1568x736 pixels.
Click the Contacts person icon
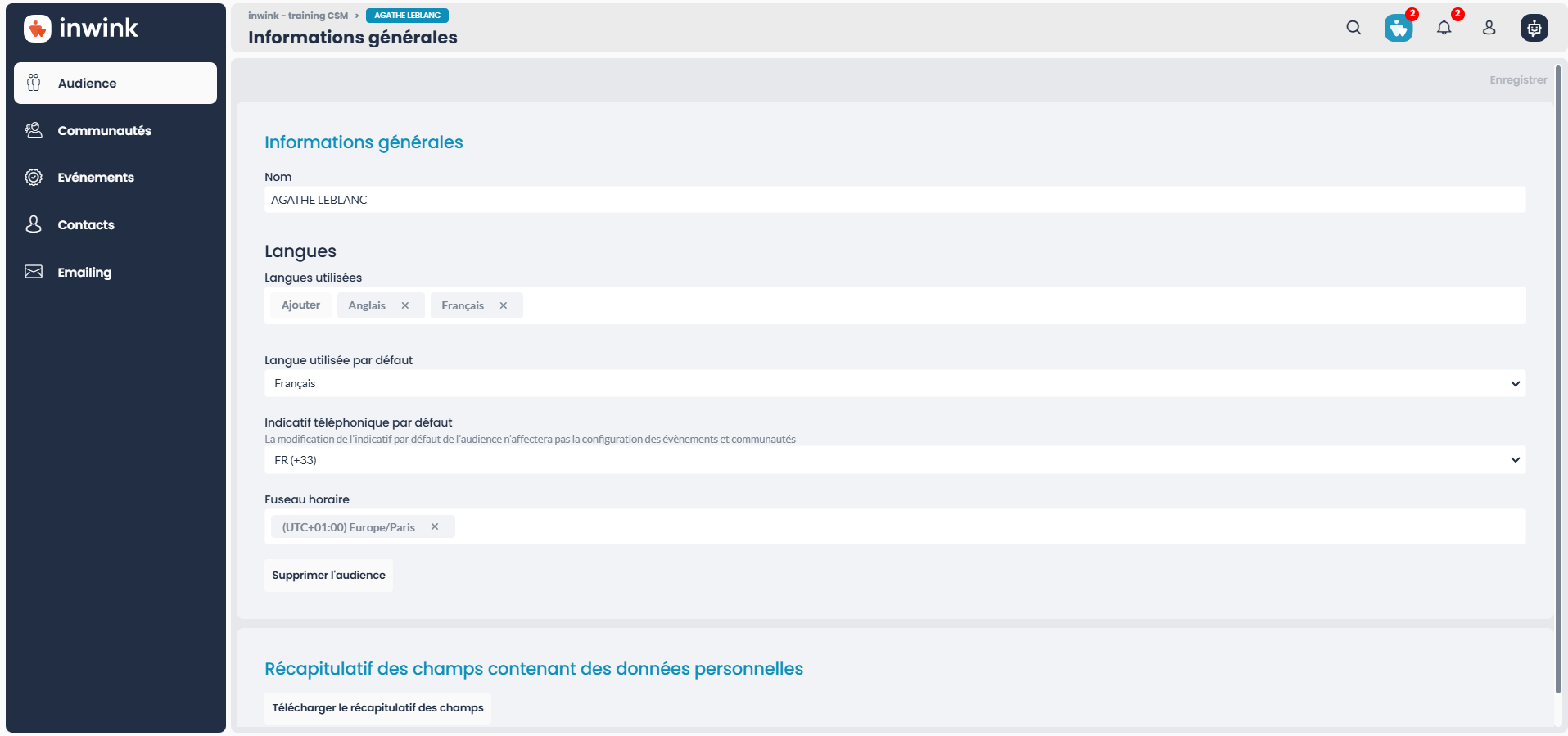[x=34, y=224]
